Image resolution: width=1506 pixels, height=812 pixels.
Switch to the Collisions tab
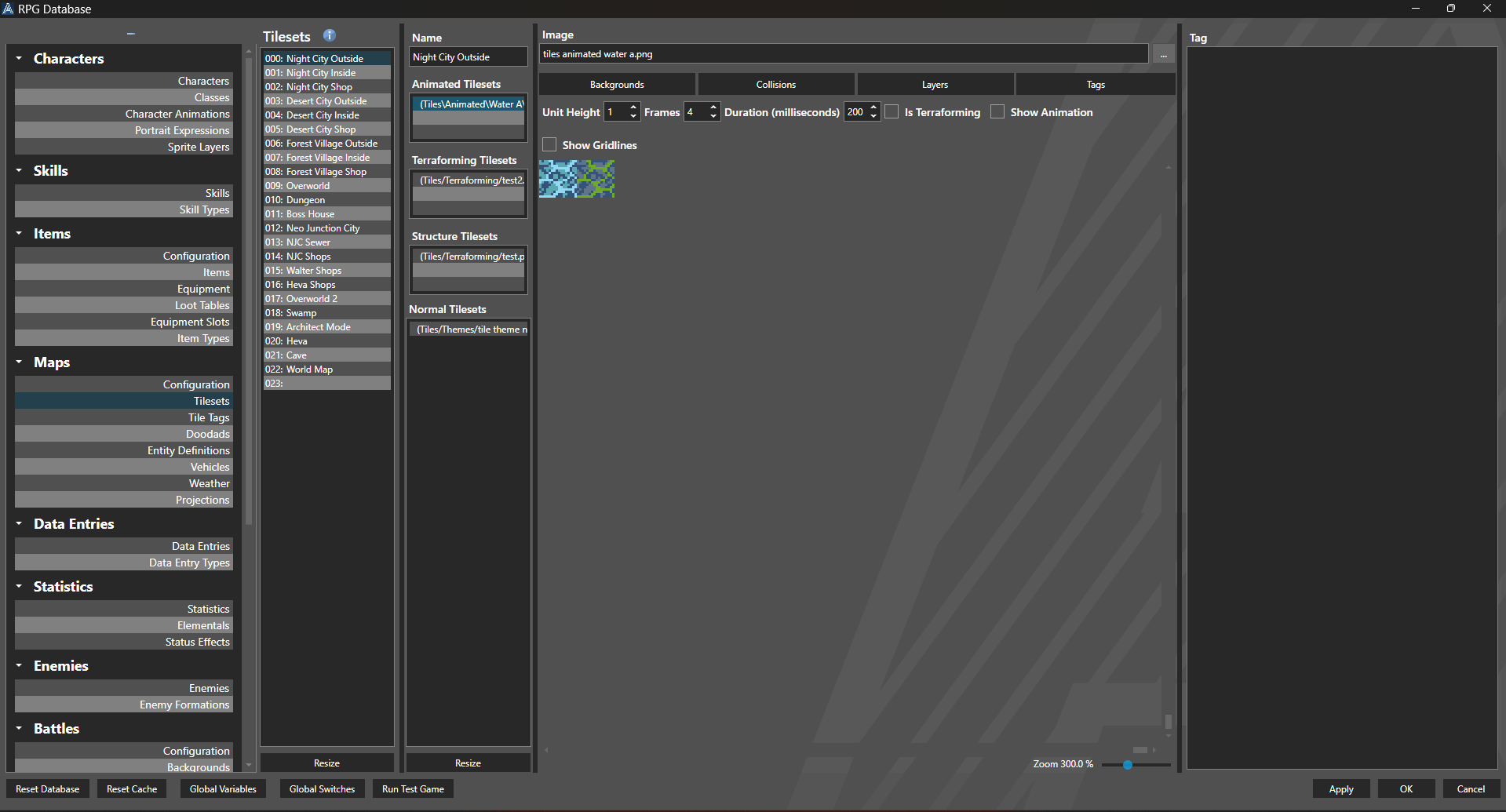[775, 85]
